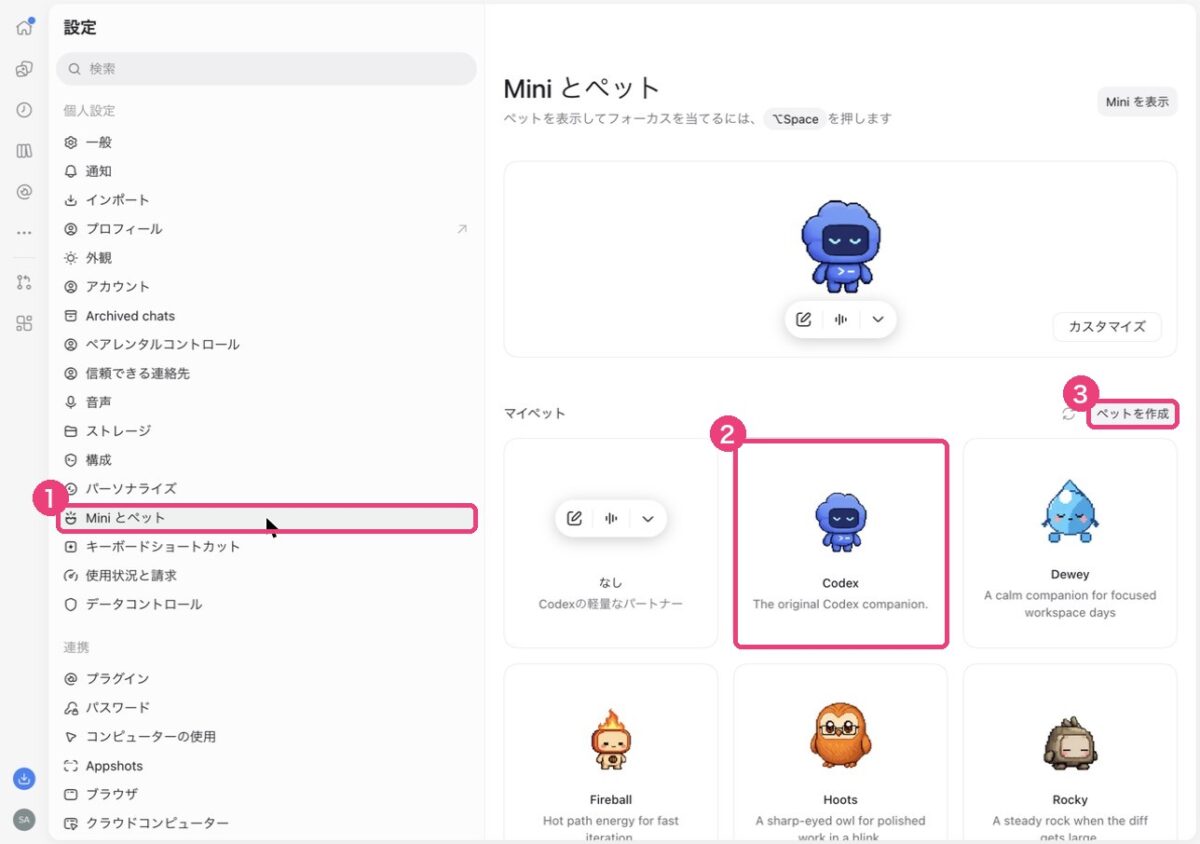The width and height of the screenshot is (1200, 844).
Task: Click the external-link arrow on the プロフィール row
Action: [462, 229]
